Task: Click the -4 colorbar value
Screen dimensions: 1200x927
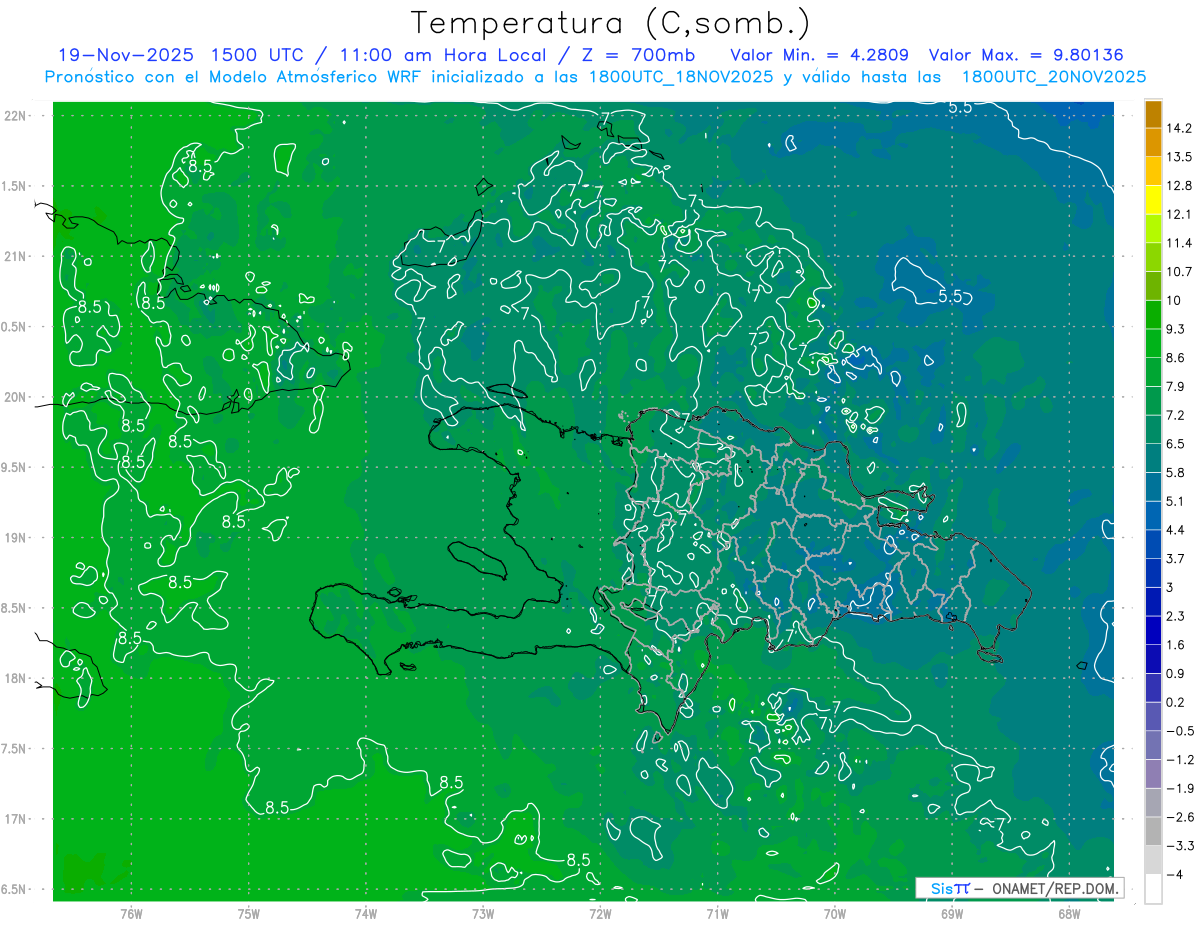Action: pos(1176,874)
